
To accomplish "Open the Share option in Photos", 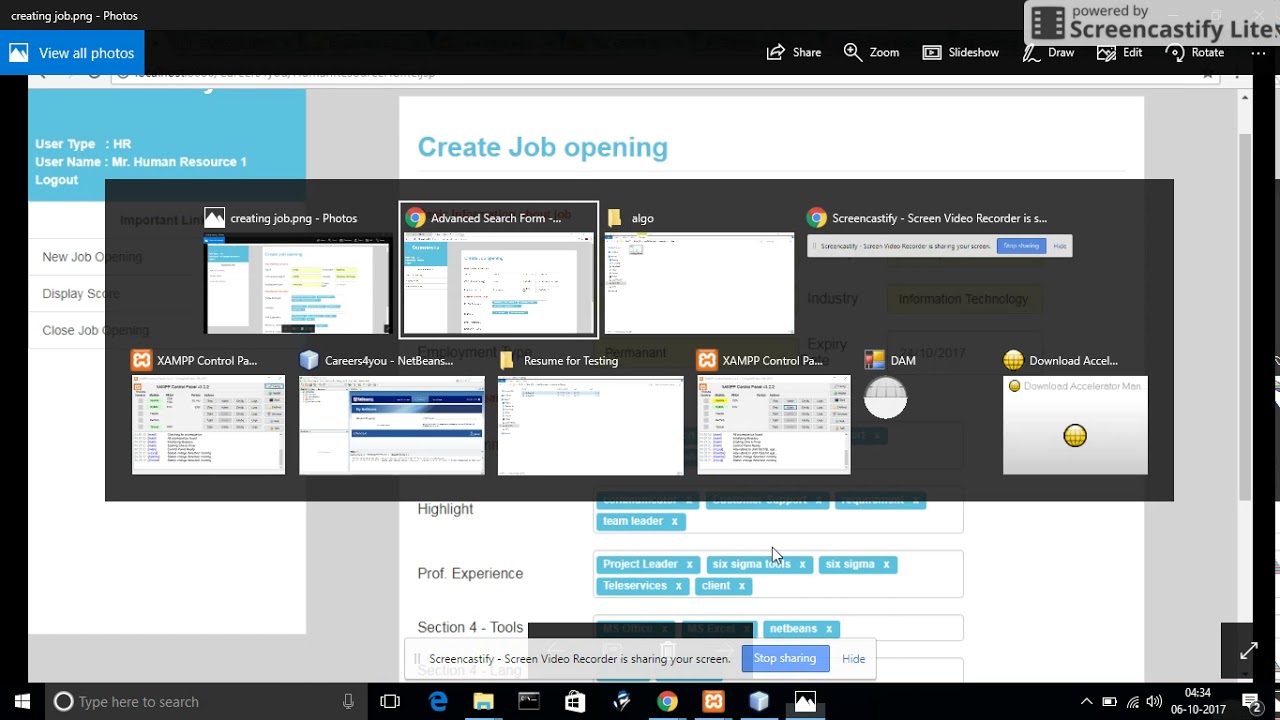I will tap(794, 52).
